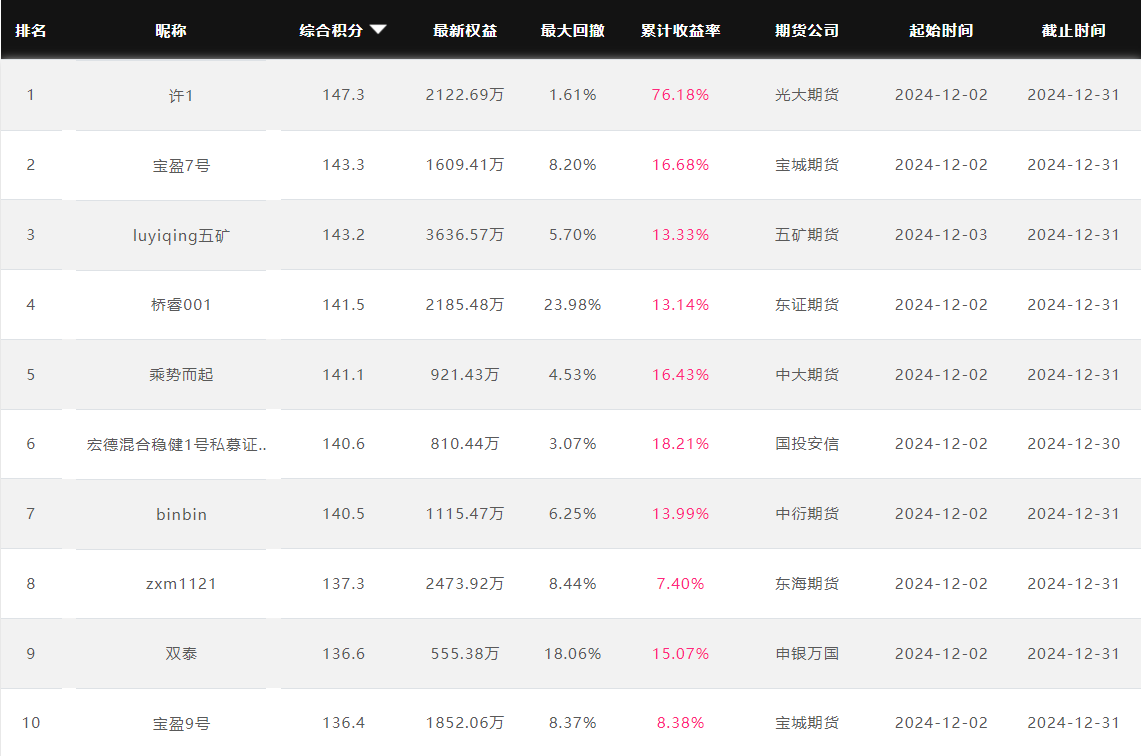
Task: Select drawdown value 3.07%
Action: pyautogui.click(x=573, y=443)
